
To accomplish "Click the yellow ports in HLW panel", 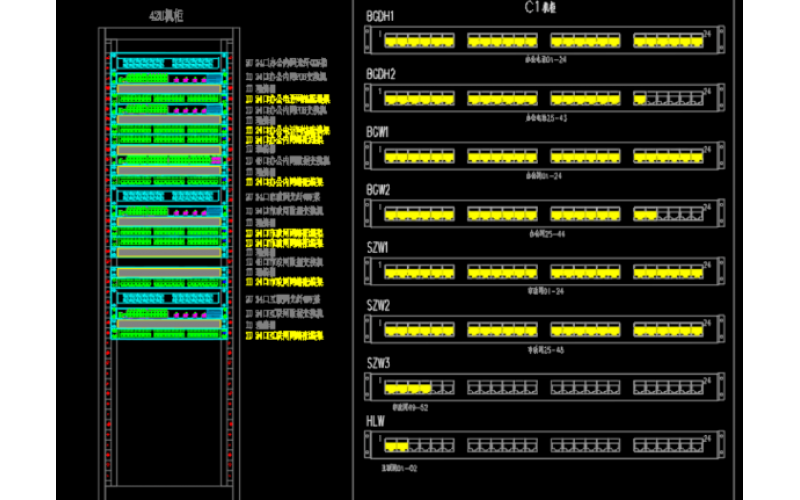I will click(x=396, y=444).
